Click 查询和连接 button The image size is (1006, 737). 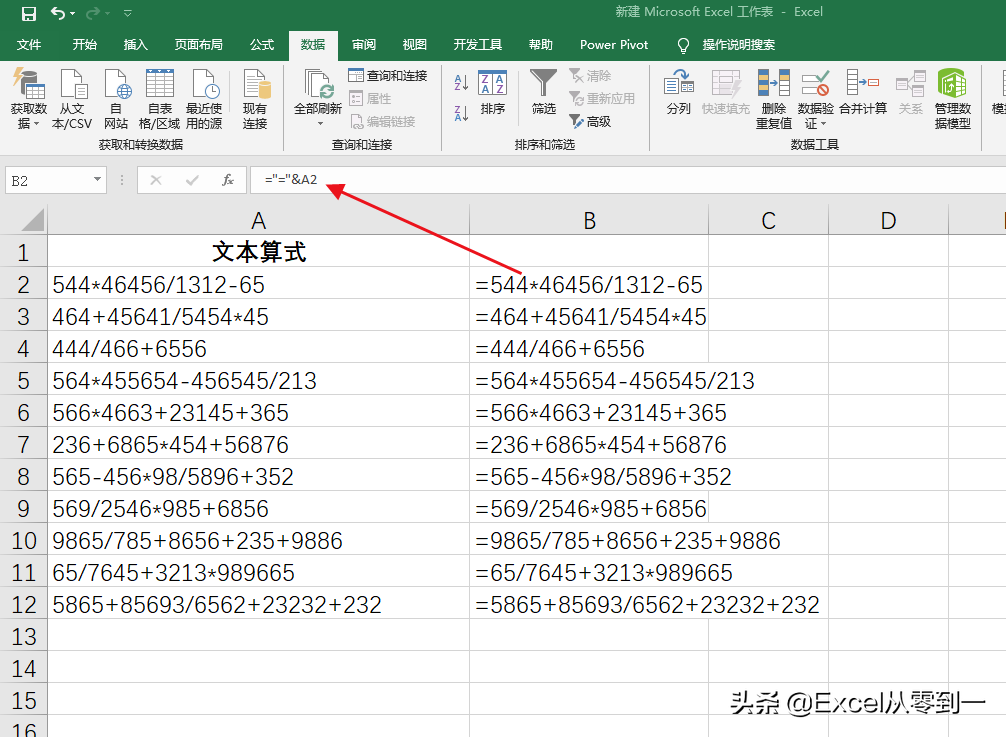387,76
